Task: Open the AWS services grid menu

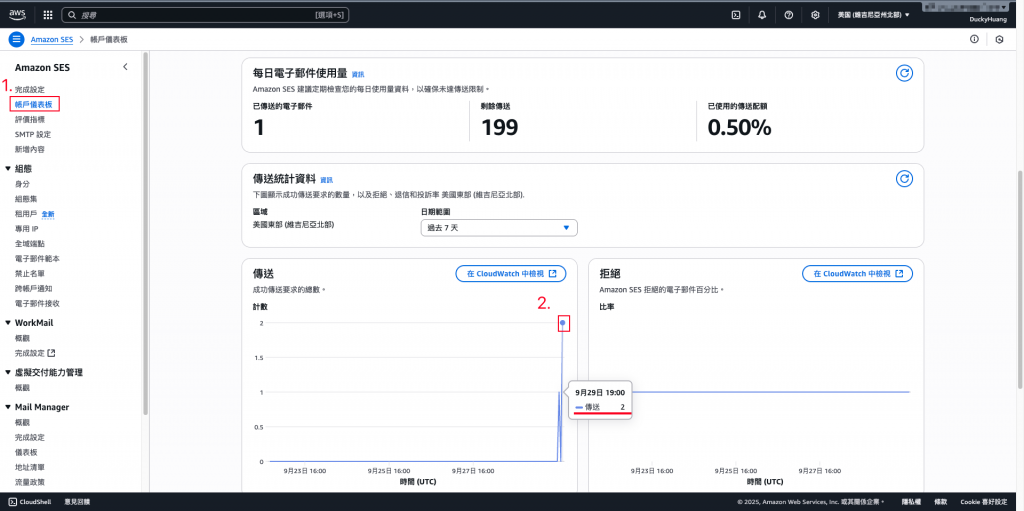Action: point(48,14)
